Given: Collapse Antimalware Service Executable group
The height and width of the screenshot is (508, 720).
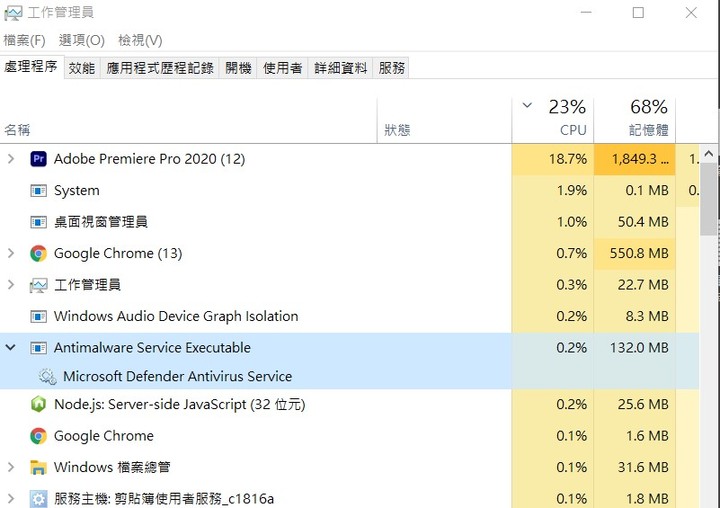Looking at the screenshot, I should point(11,348).
